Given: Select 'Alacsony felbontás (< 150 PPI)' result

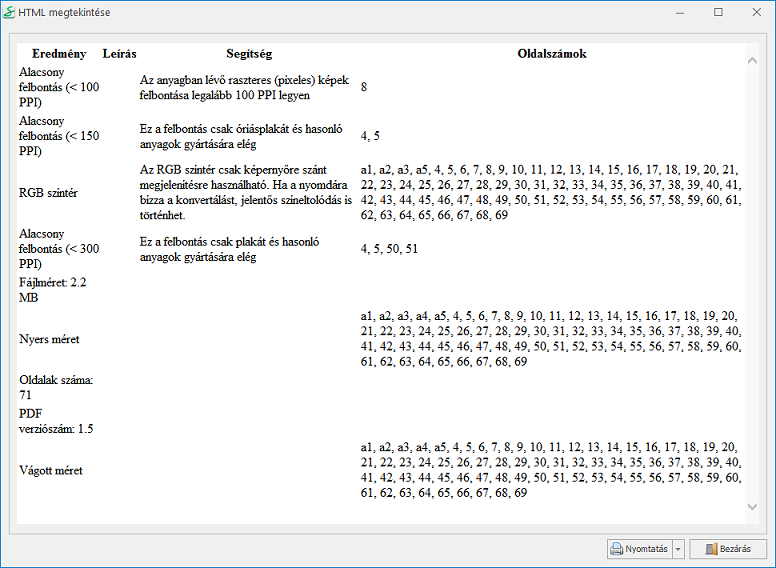Looking at the screenshot, I should (x=59, y=136).
